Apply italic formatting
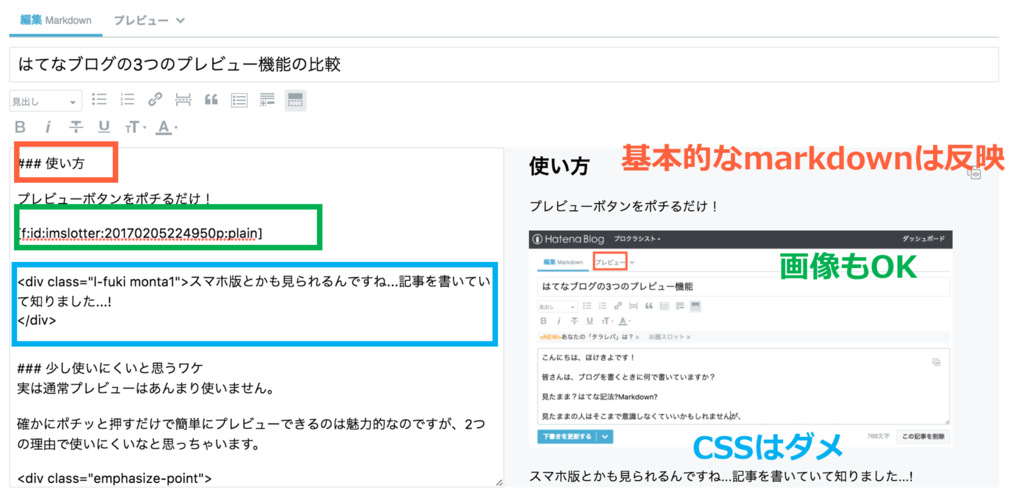The image size is (1024, 494). pyautogui.click(x=48, y=127)
